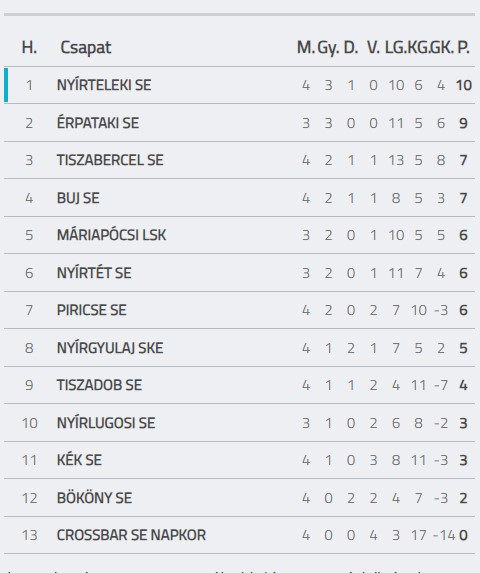
Task: Open PIRICSE SE team row
Action: [239, 310]
